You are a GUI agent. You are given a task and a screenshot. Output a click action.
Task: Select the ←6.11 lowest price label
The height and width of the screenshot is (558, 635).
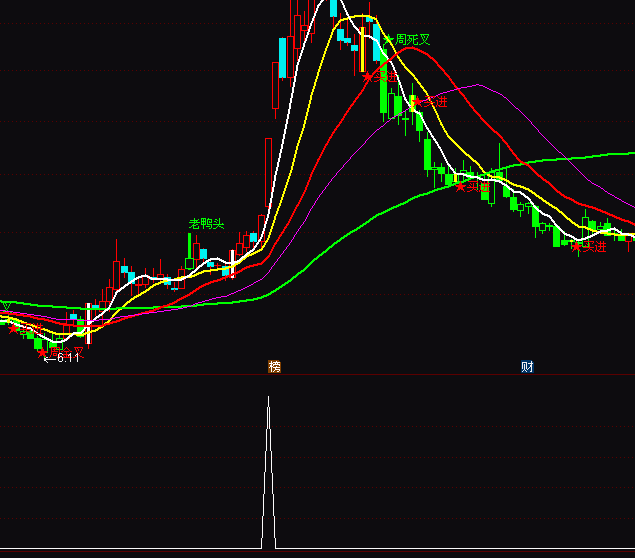(x=61, y=358)
